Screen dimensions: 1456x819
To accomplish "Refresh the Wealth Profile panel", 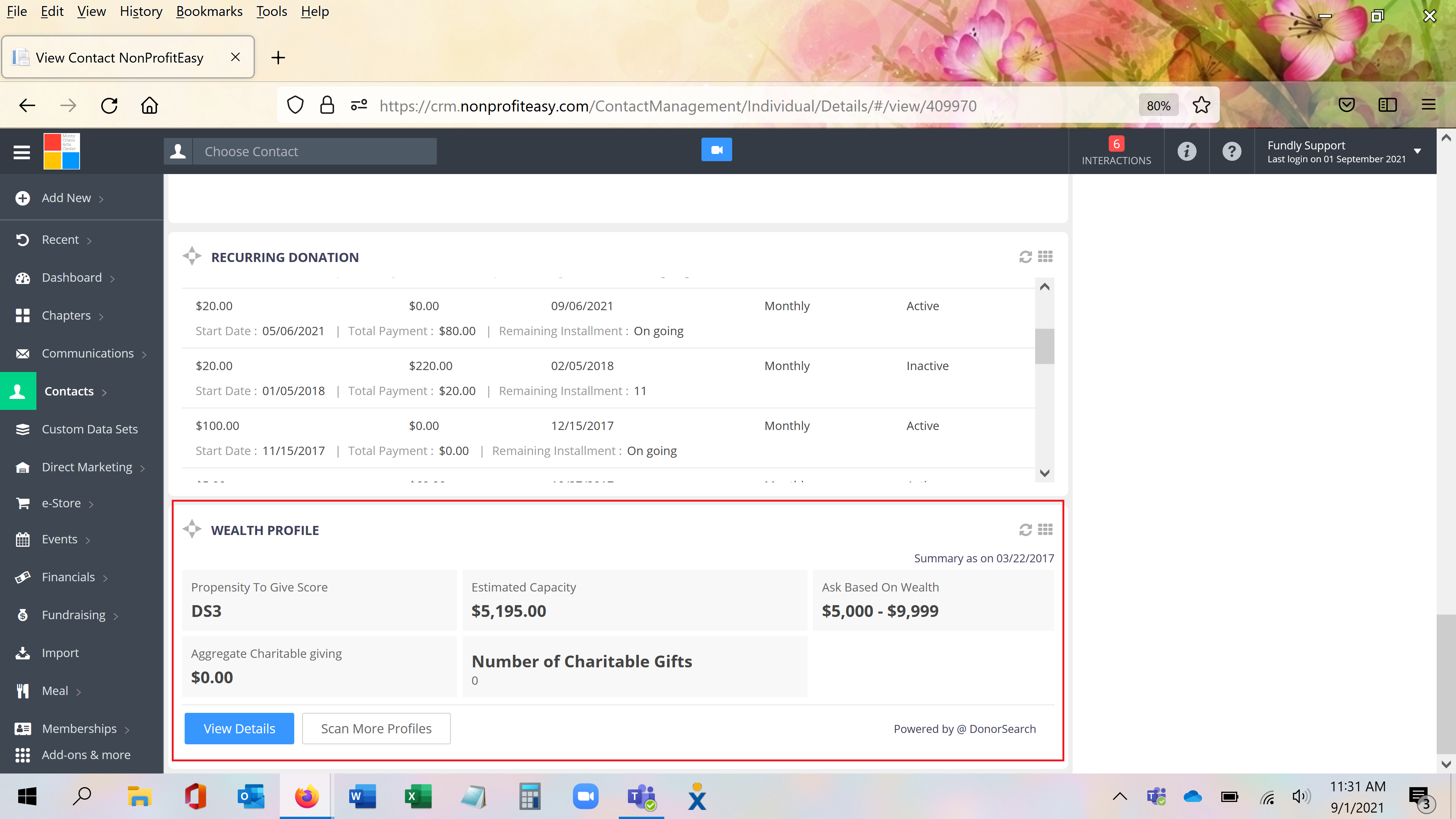I will pos(1025,530).
